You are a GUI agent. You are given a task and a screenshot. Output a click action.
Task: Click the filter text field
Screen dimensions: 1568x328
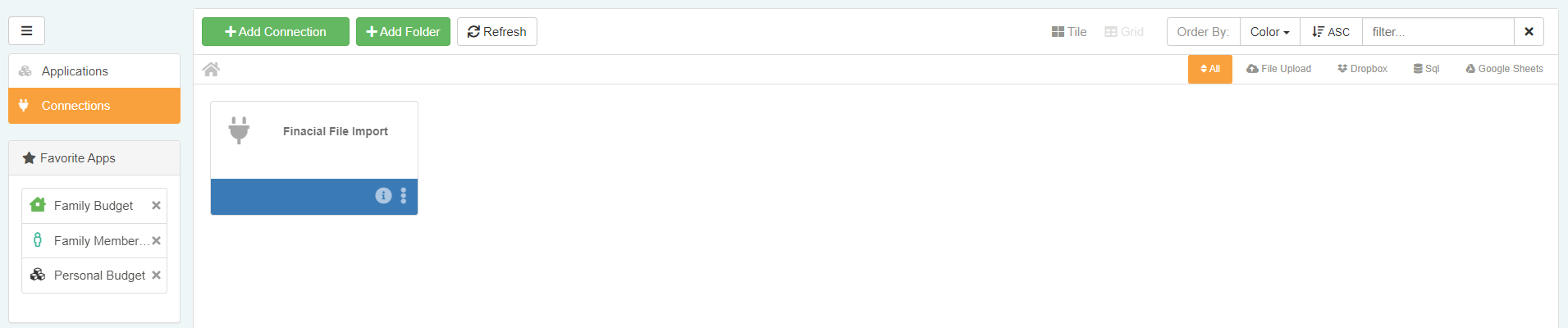[x=1438, y=32]
